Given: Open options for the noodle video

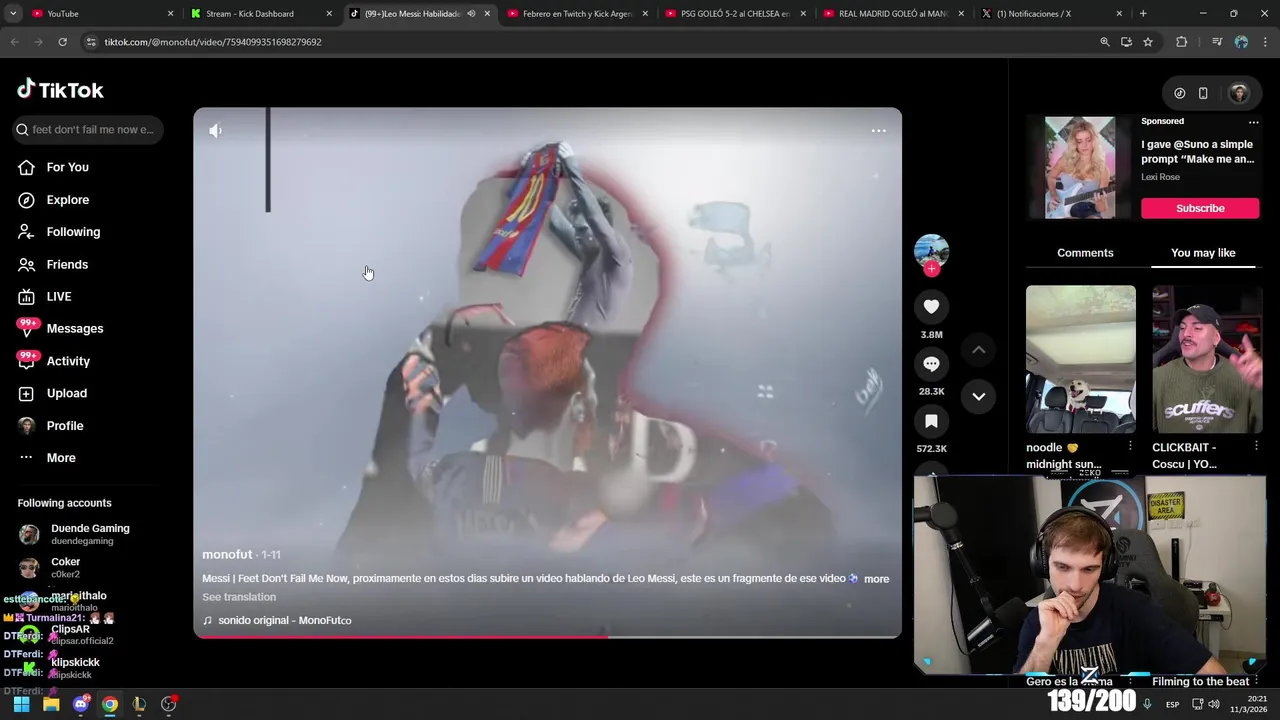Looking at the screenshot, I should coord(1130,446).
